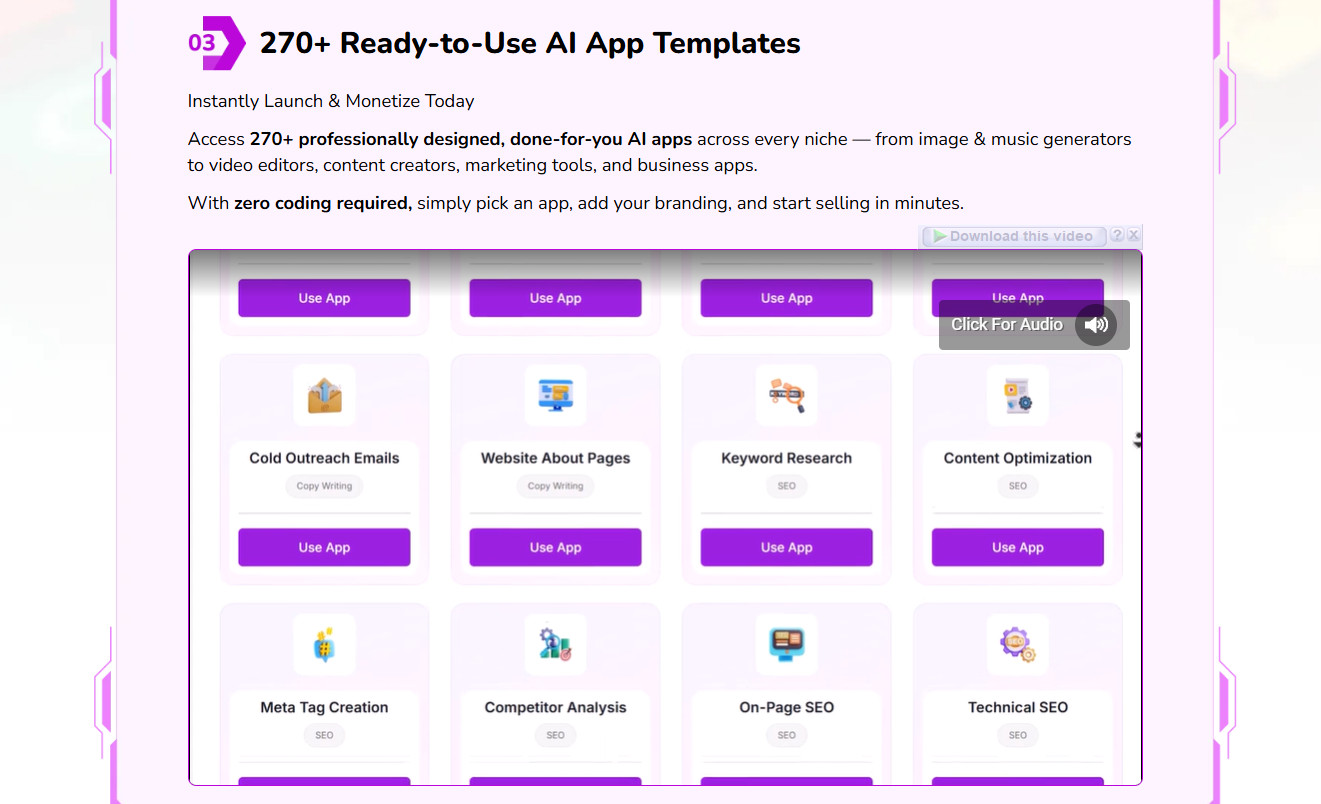Click SEO tag under Content Optimization
This screenshot has height=804, width=1321.
coord(1018,486)
